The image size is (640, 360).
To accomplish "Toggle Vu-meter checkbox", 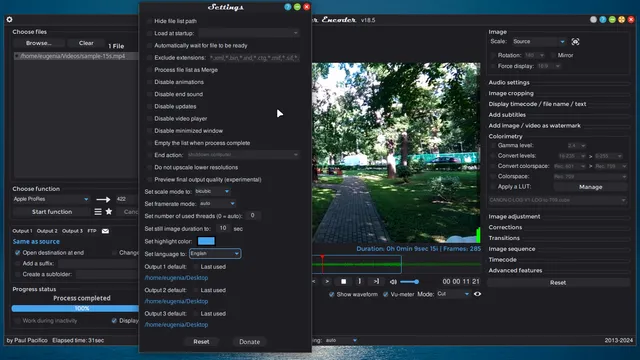I will 385,294.
